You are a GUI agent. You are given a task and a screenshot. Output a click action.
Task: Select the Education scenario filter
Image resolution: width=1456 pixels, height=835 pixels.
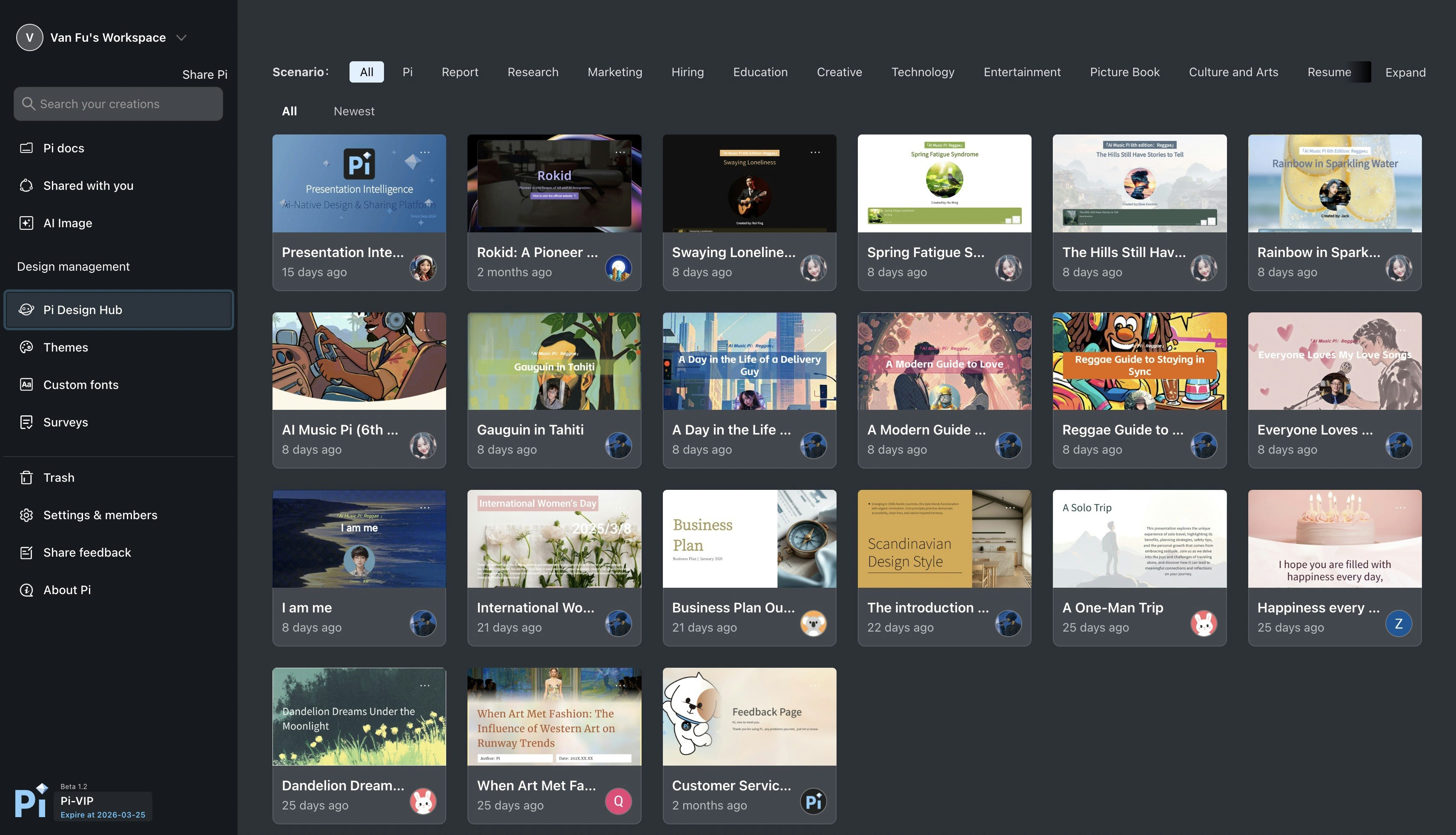[760, 72]
